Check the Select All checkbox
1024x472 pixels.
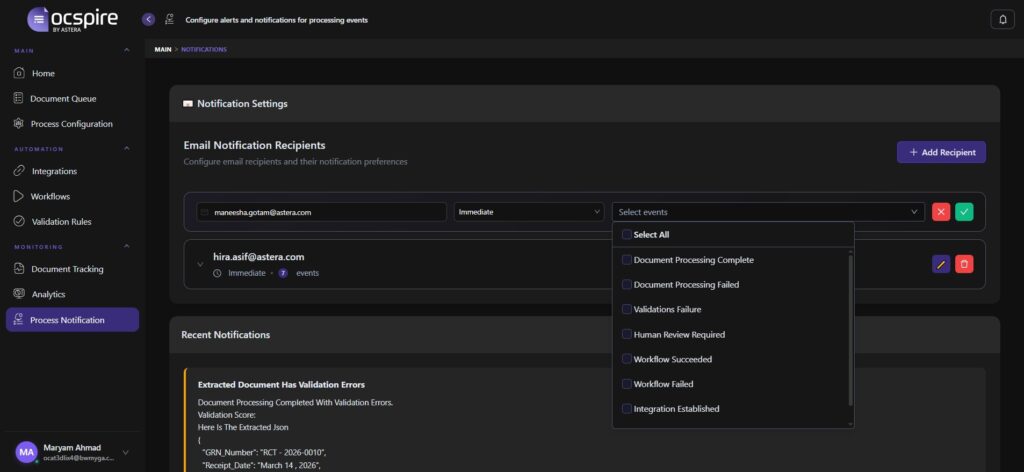[x=627, y=234]
